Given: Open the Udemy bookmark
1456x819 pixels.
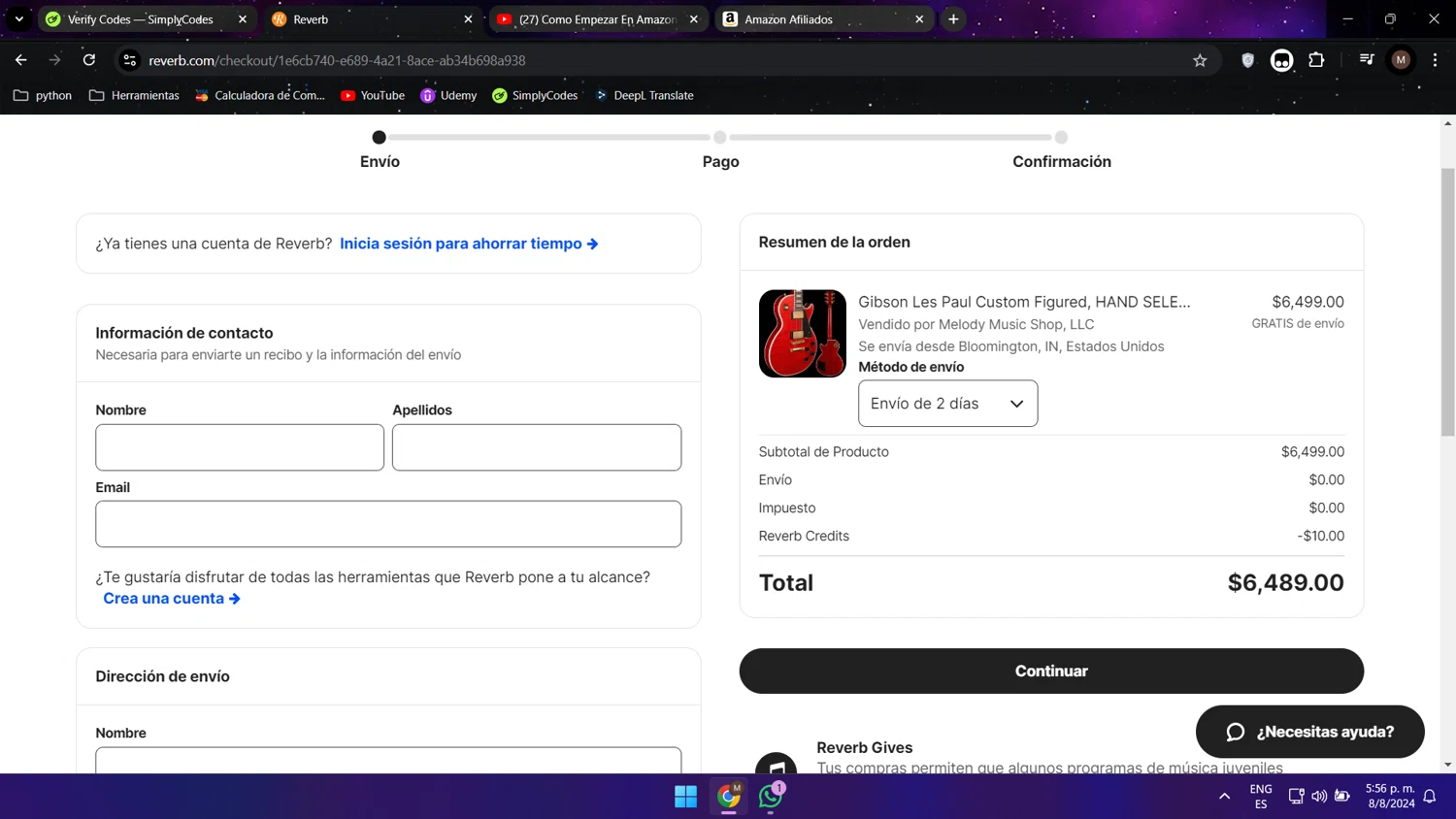Looking at the screenshot, I should coord(448,95).
